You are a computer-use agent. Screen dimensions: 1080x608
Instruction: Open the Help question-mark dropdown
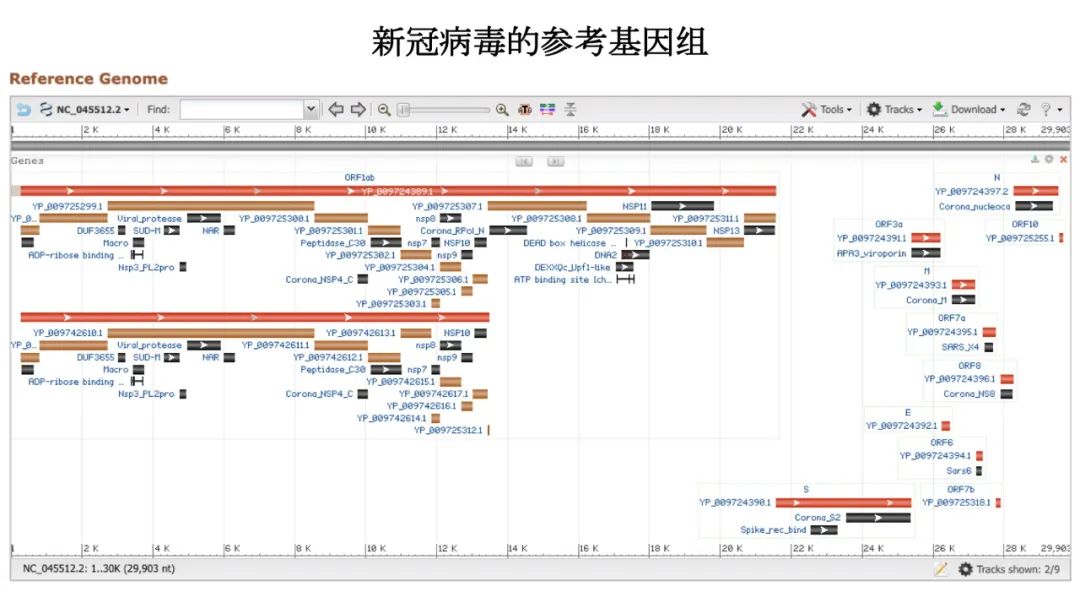[x=1048, y=109]
